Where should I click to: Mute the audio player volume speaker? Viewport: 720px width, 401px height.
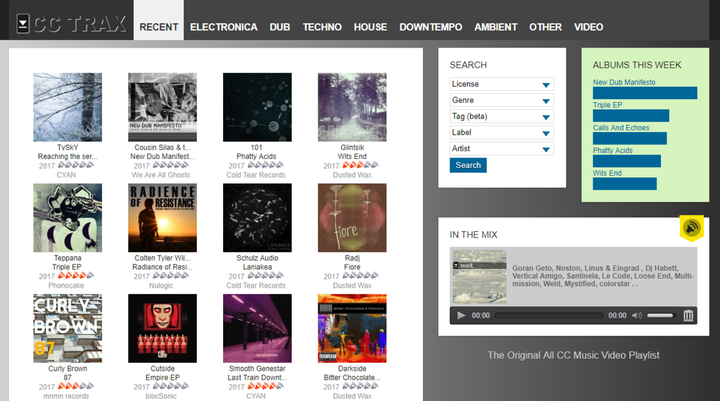[636, 316]
